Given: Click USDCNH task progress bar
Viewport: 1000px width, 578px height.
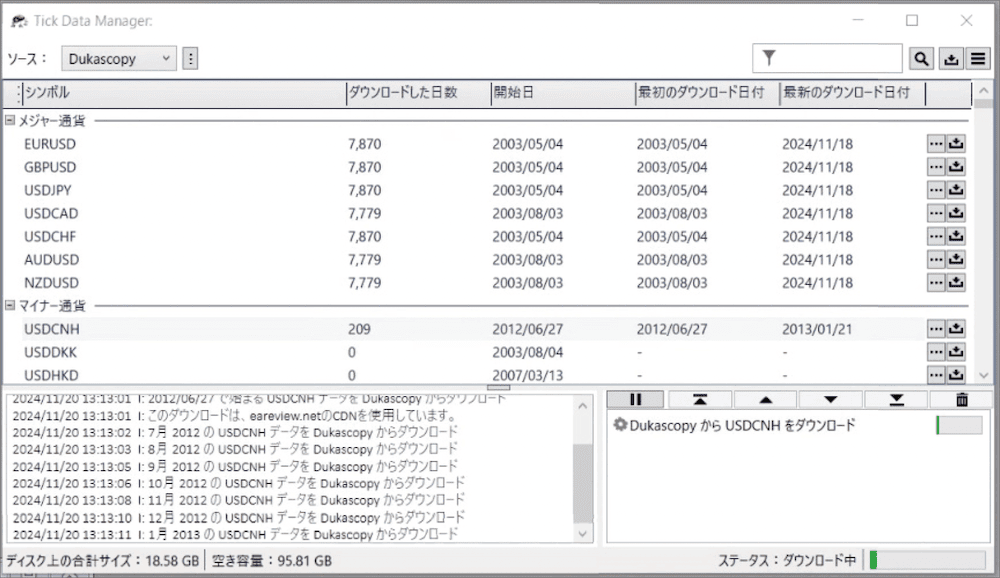Looking at the screenshot, I should [x=959, y=425].
